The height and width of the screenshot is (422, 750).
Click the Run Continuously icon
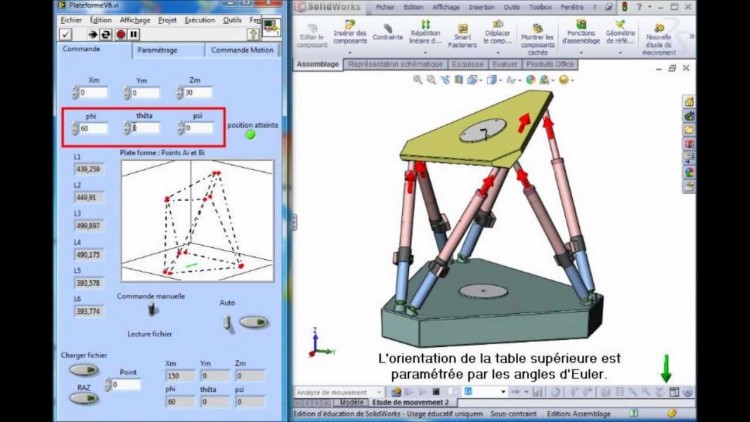106,34
